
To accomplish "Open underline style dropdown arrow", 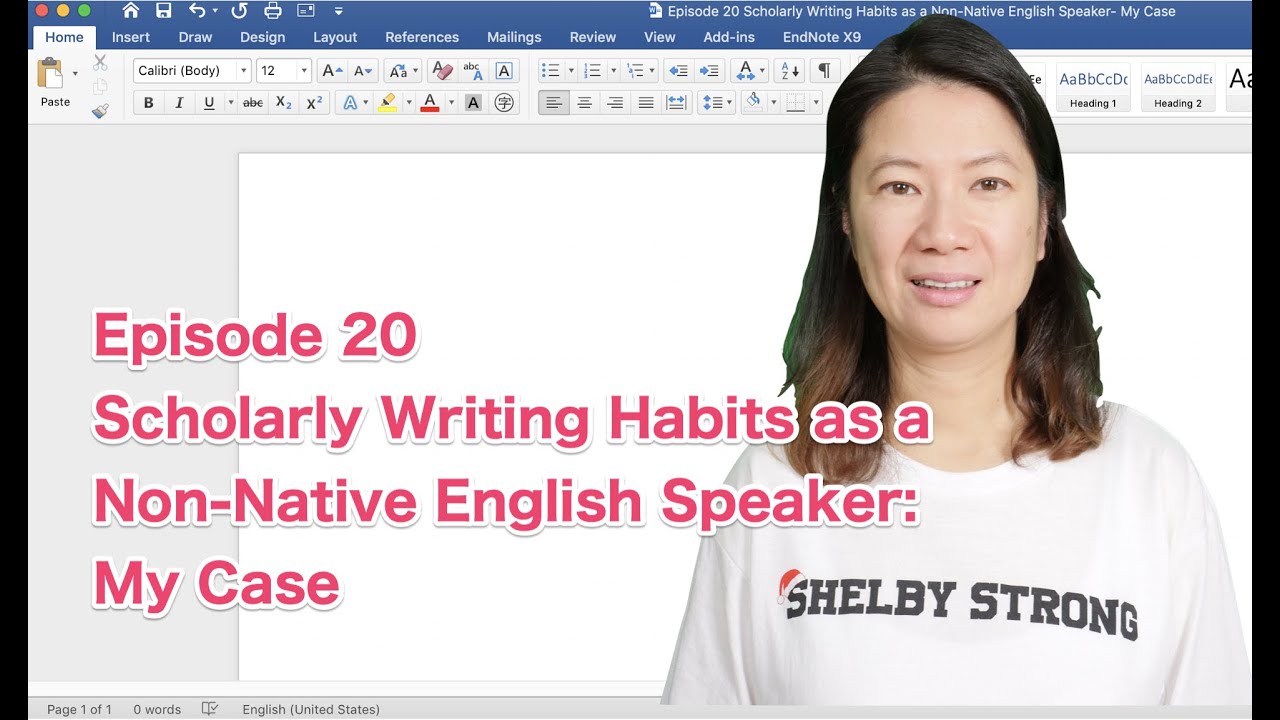I will (230, 102).
